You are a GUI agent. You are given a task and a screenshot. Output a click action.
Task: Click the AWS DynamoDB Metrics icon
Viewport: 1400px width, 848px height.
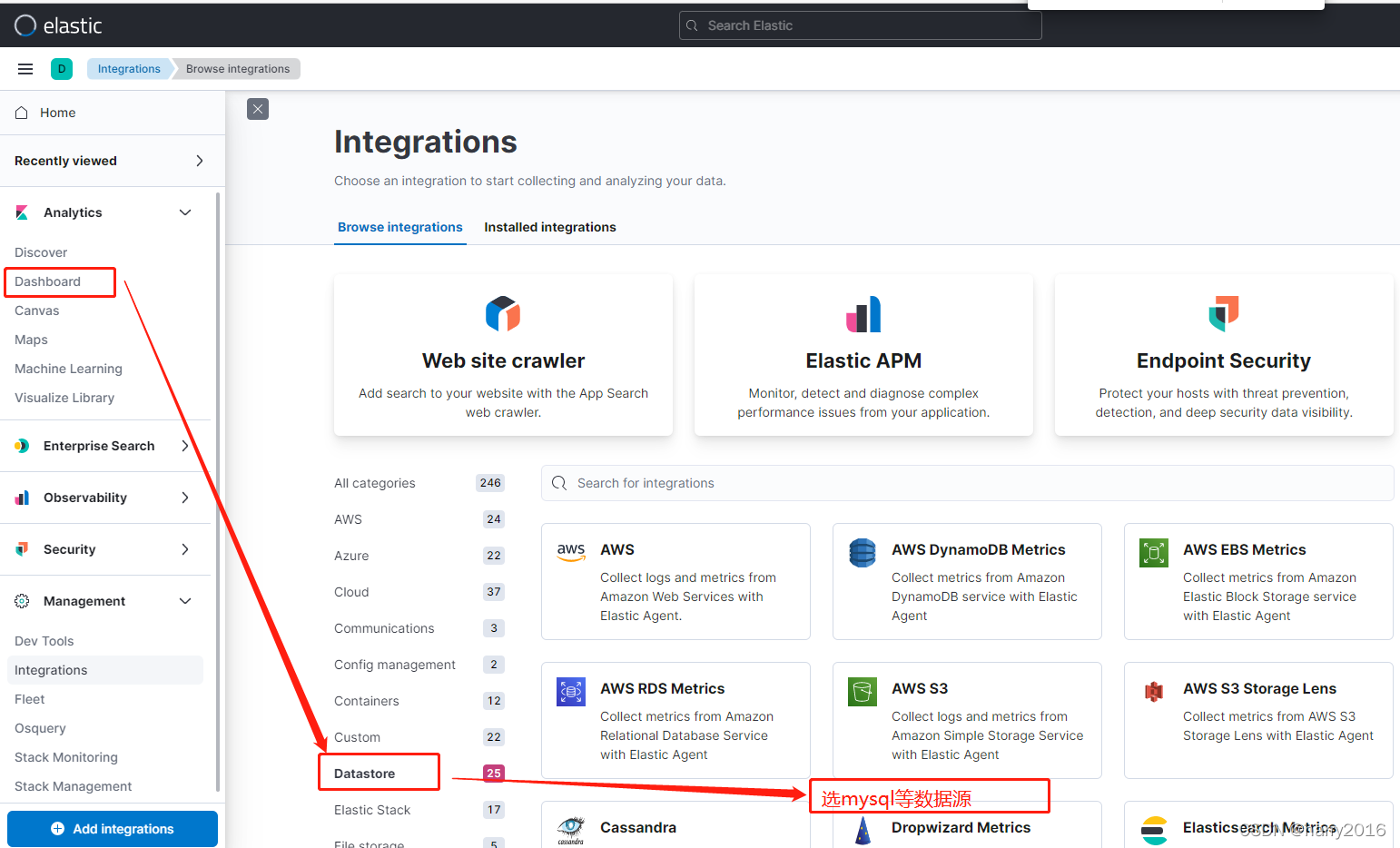[863, 552]
